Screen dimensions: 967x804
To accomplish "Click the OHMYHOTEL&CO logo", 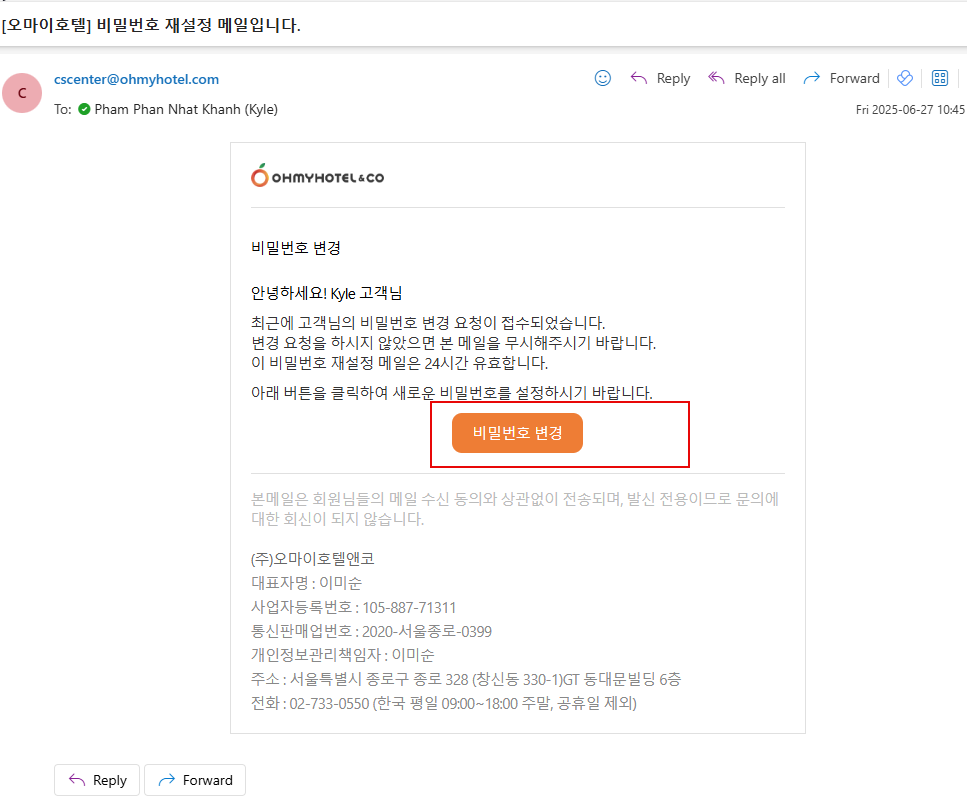I will click(x=317, y=177).
